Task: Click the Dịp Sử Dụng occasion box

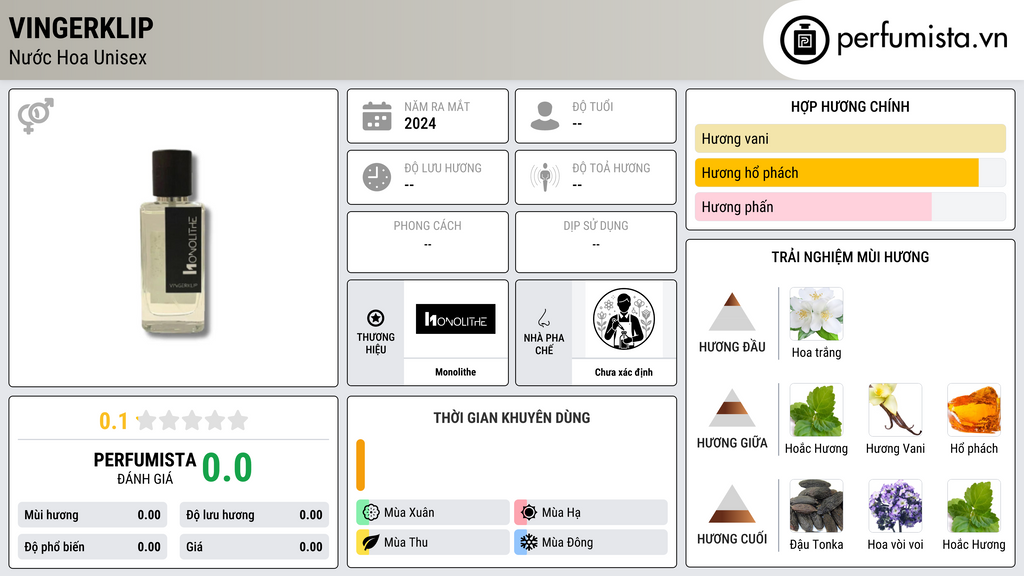Action: 596,242
